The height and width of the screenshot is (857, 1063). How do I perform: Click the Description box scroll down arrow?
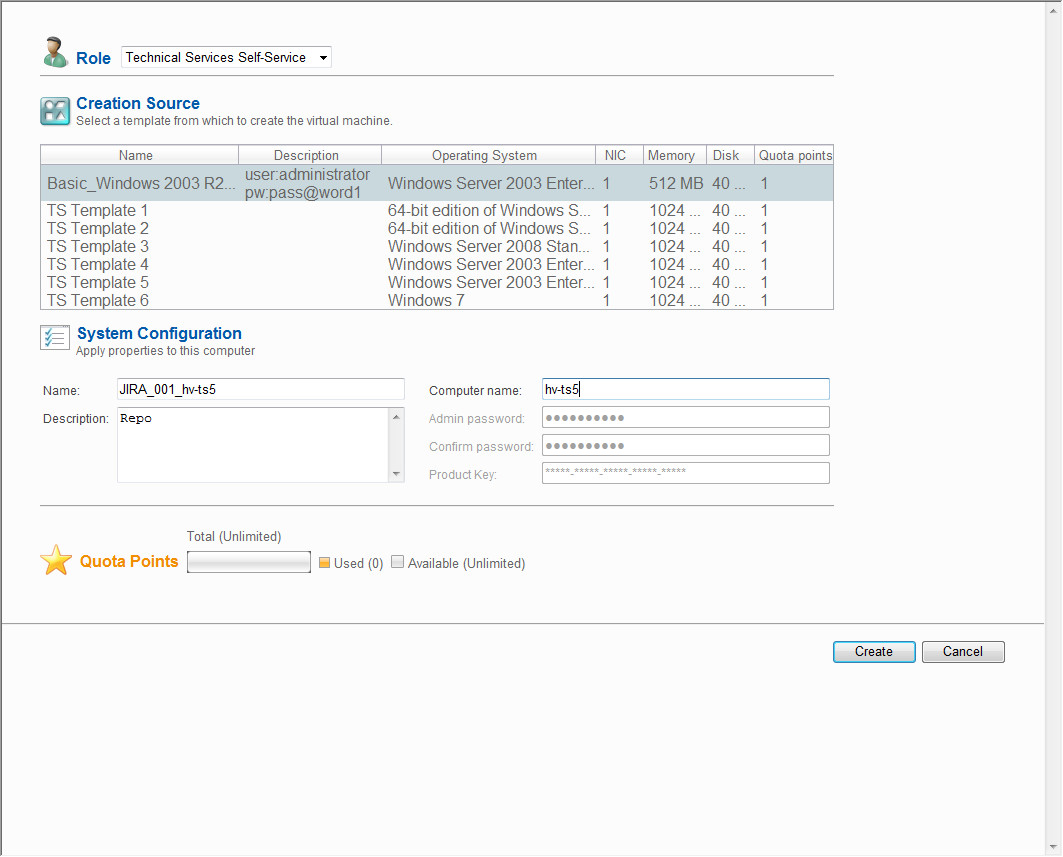pos(397,474)
